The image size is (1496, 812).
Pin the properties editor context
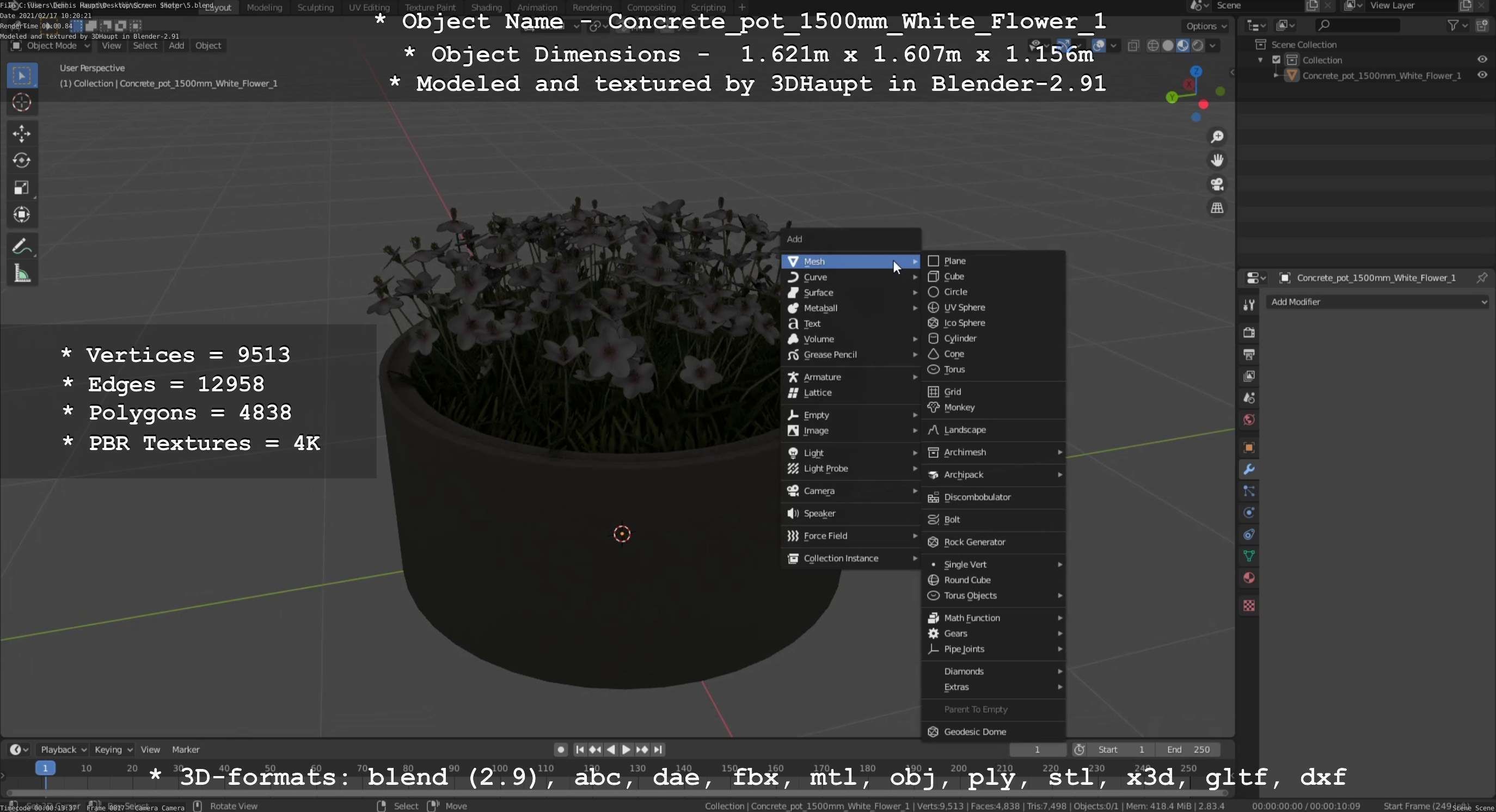1481,278
